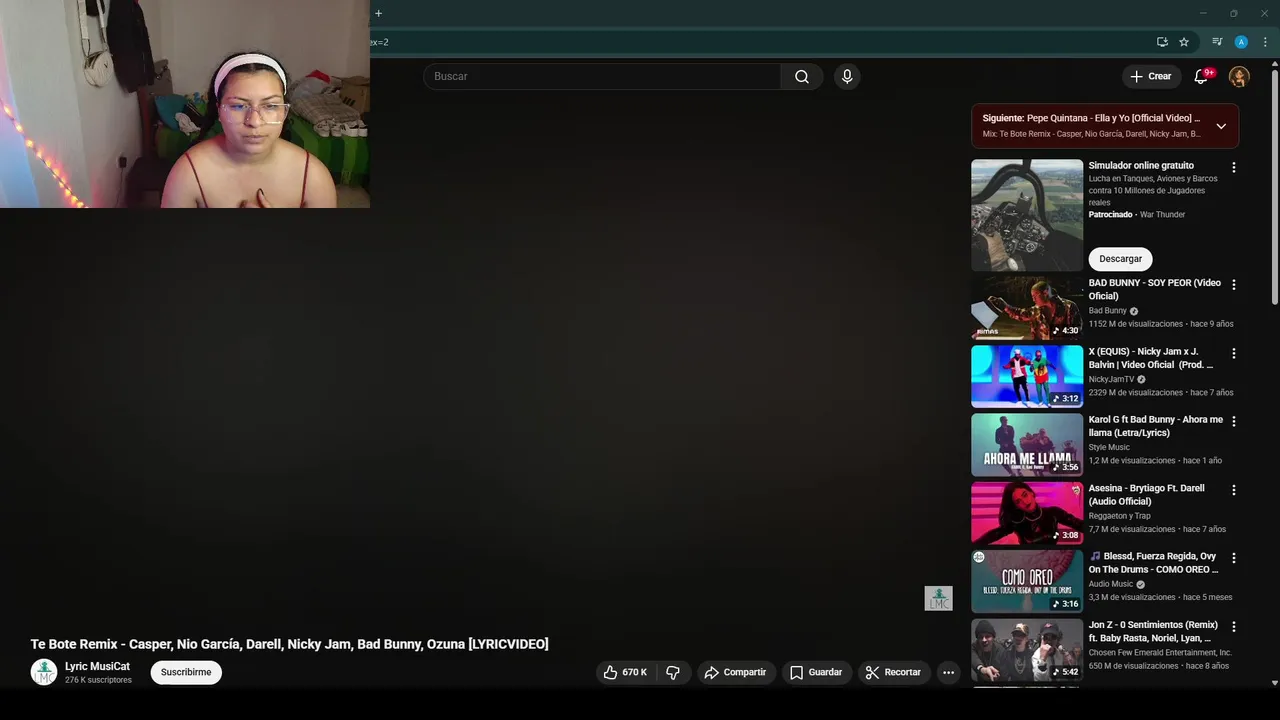This screenshot has width=1280, height=720.
Task: Open options for BAD BUNNY - SOY PEOR
Action: 1233,285
